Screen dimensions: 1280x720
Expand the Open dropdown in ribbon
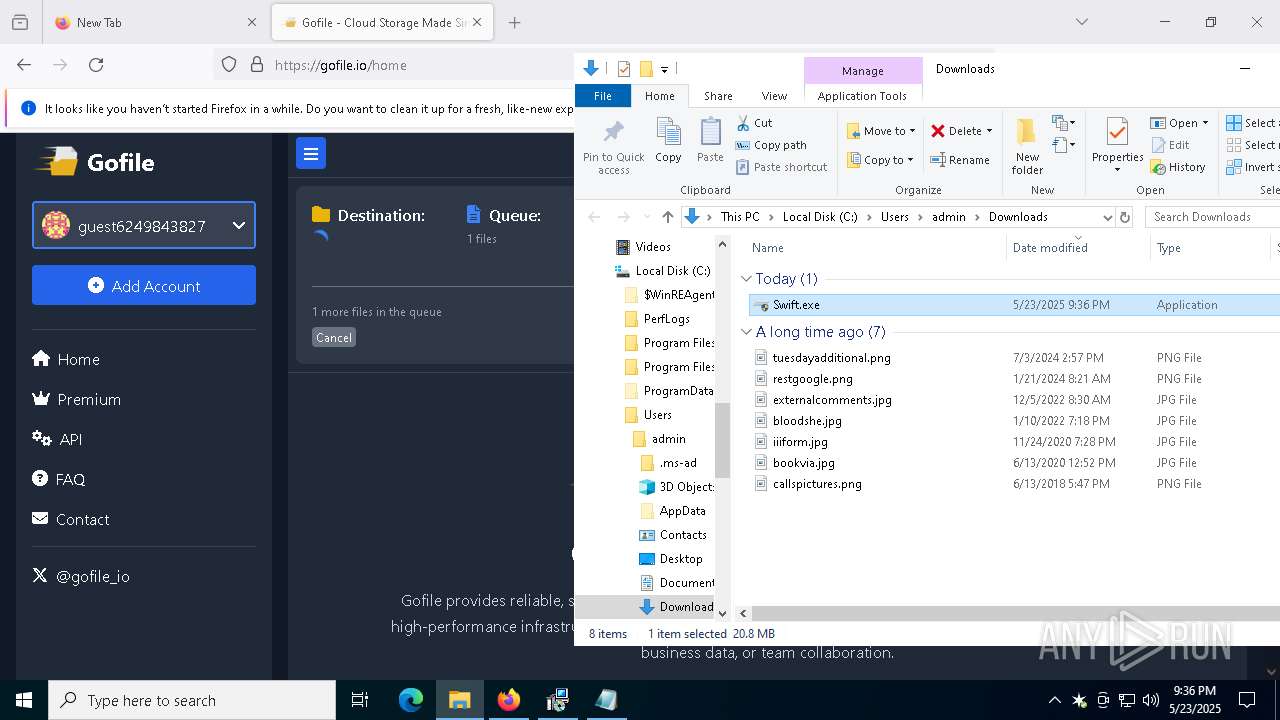[1205, 123]
